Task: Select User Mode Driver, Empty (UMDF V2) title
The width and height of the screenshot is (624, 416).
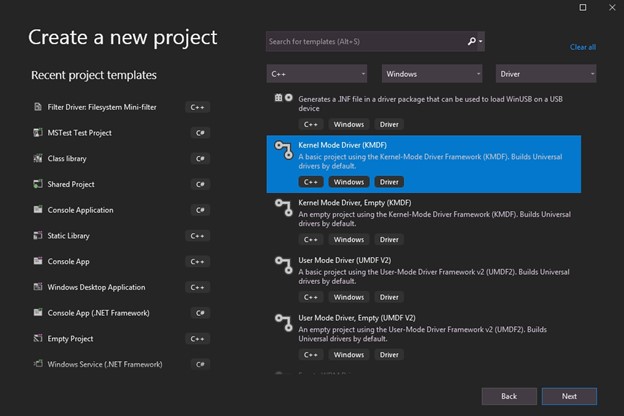Action: [x=357, y=318]
